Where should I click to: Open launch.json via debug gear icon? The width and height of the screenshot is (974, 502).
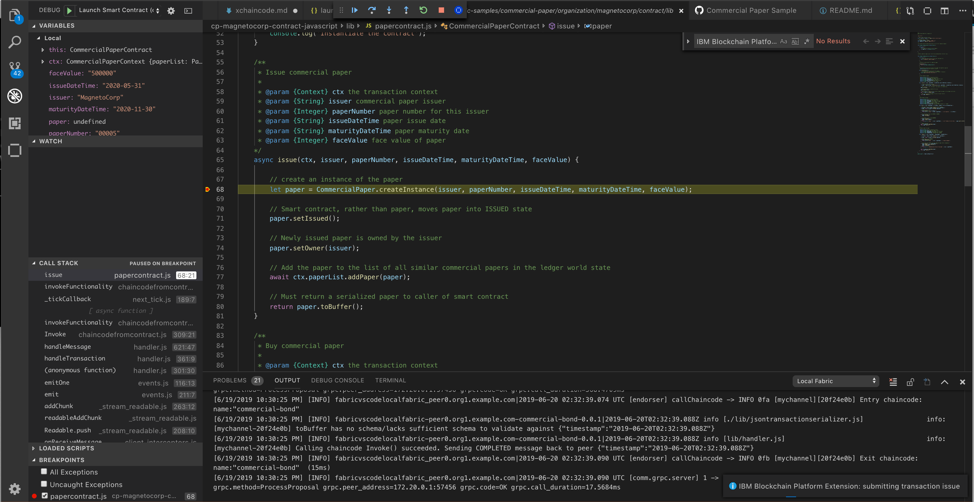[x=171, y=11]
